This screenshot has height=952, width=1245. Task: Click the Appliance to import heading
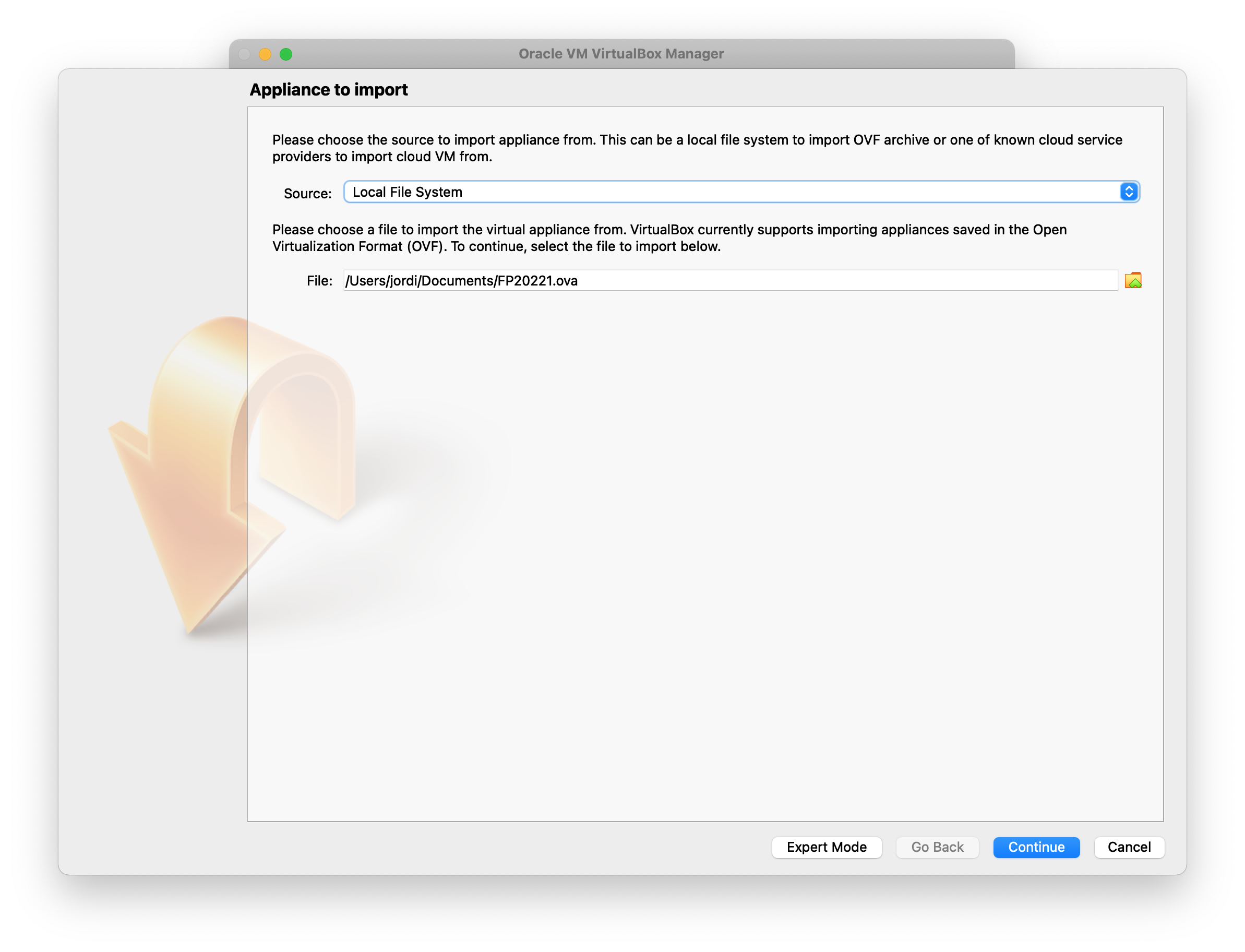pyautogui.click(x=329, y=90)
